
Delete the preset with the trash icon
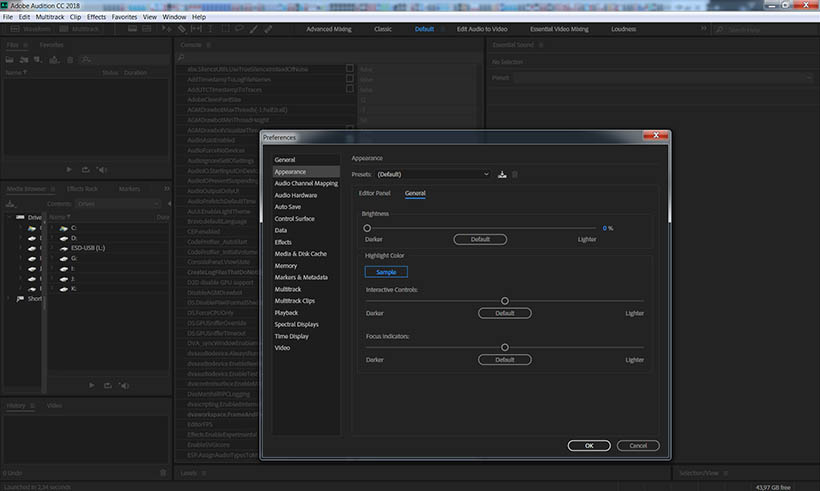click(515, 174)
